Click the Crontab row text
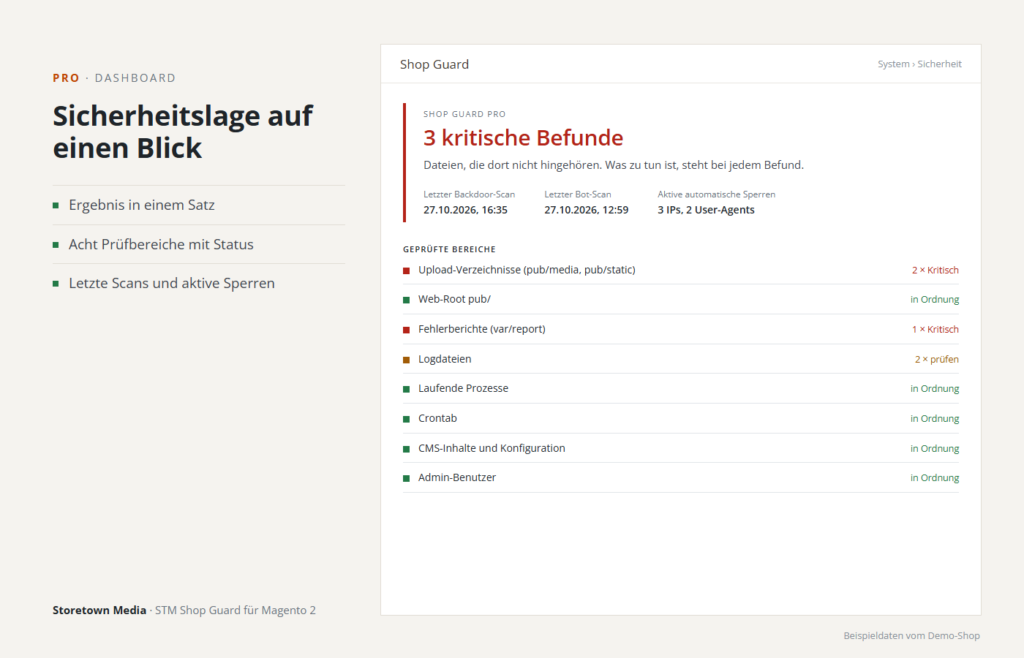This screenshot has height=658, width=1024. coord(438,418)
